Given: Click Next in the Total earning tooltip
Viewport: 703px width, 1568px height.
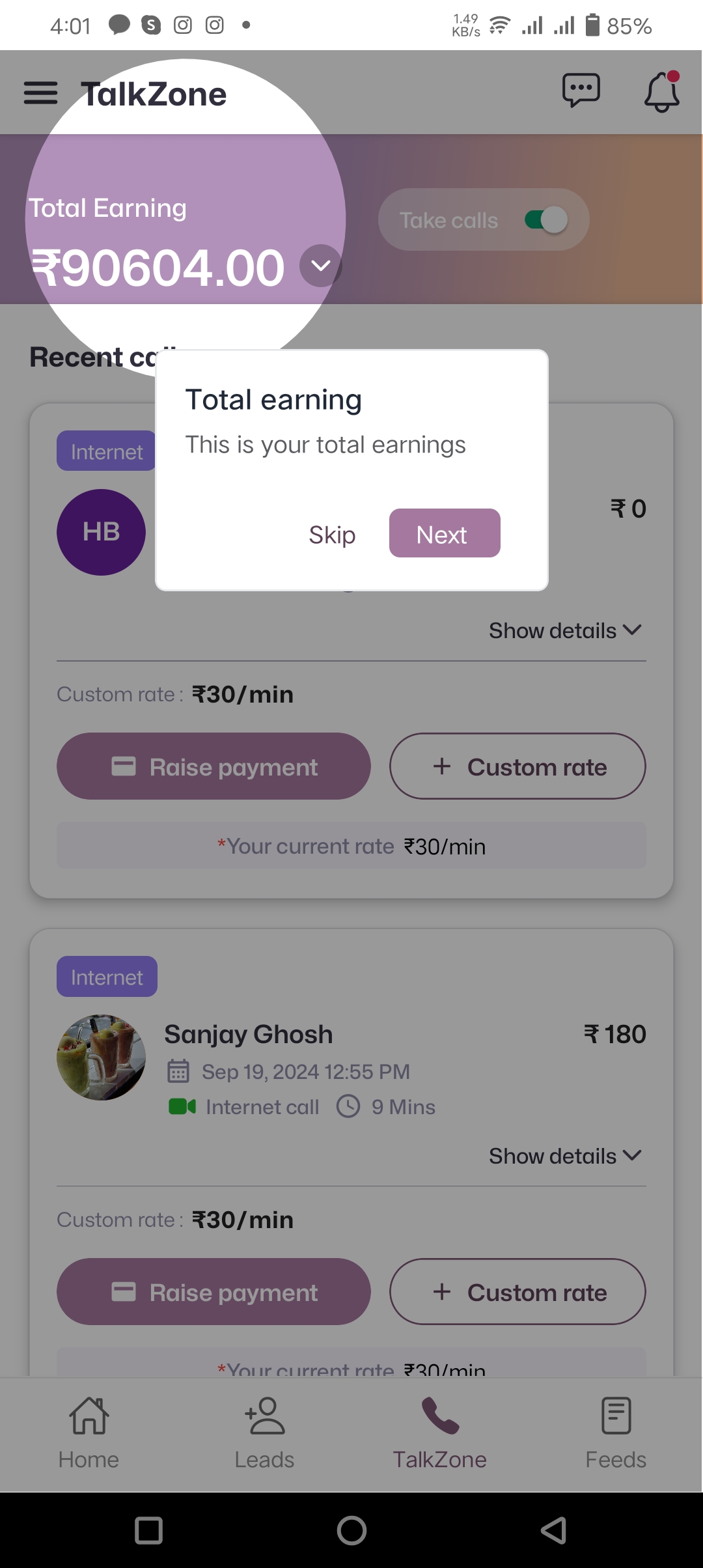Looking at the screenshot, I should click(x=445, y=533).
